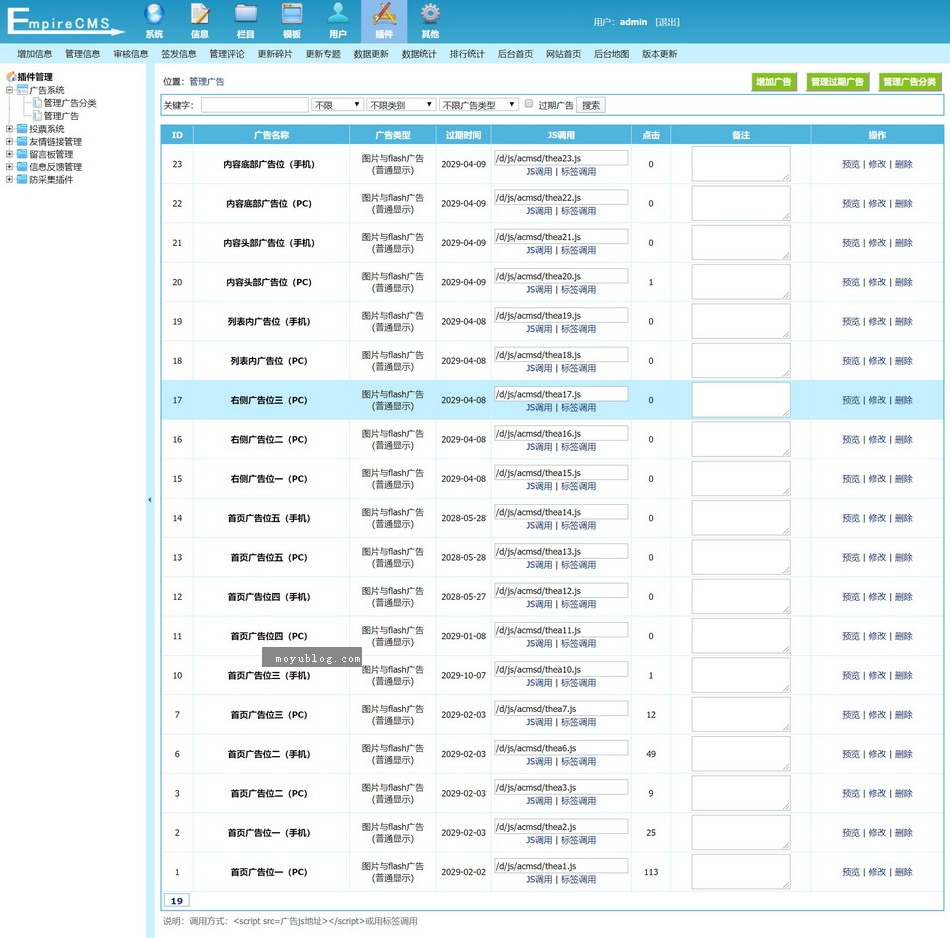Open the 版本更新 menu item

pos(659,54)
